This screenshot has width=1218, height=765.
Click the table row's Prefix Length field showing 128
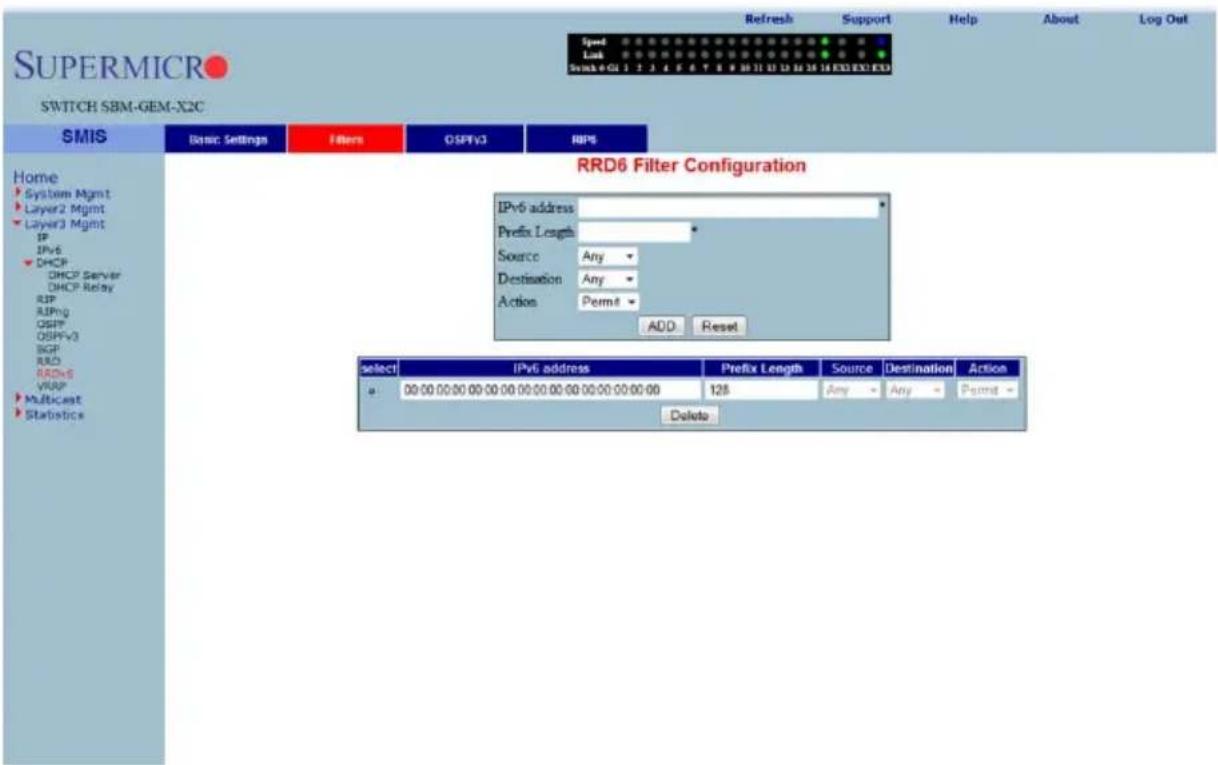coord(762,391)
